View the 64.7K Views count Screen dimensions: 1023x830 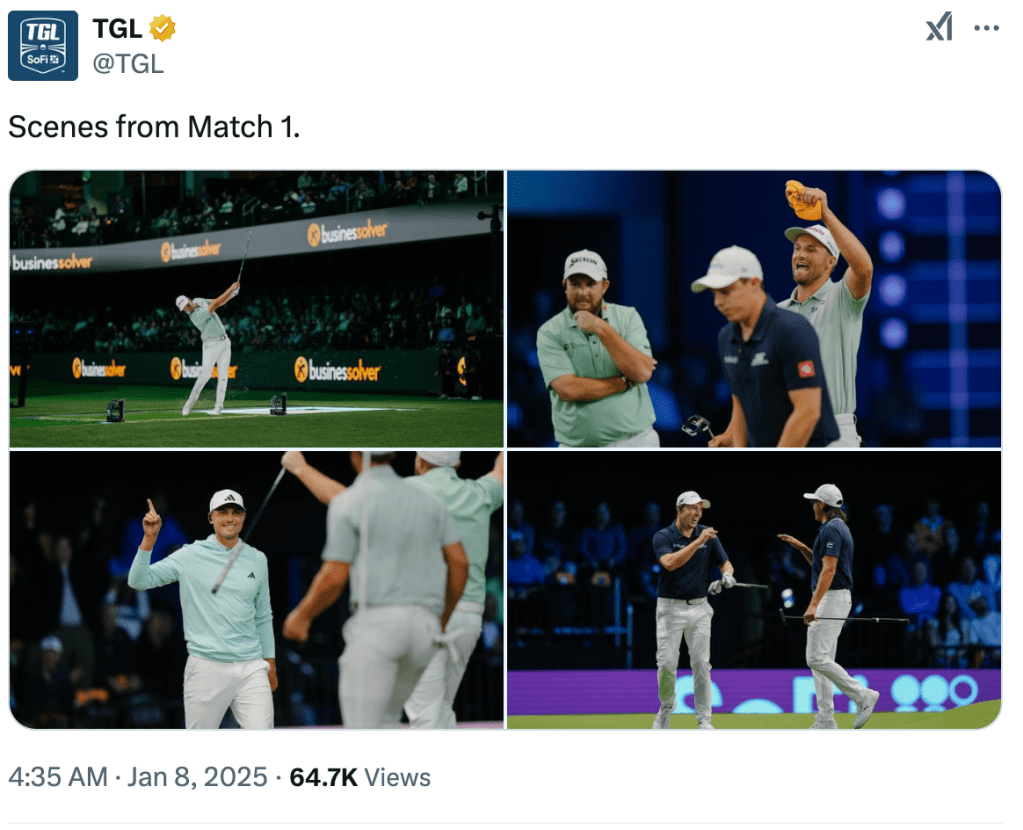point(360,777)
